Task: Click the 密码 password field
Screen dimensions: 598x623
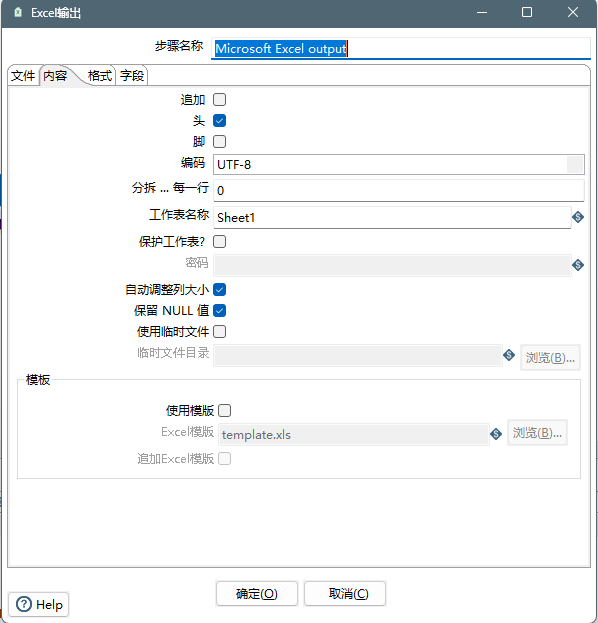Action: pos(392,265)
